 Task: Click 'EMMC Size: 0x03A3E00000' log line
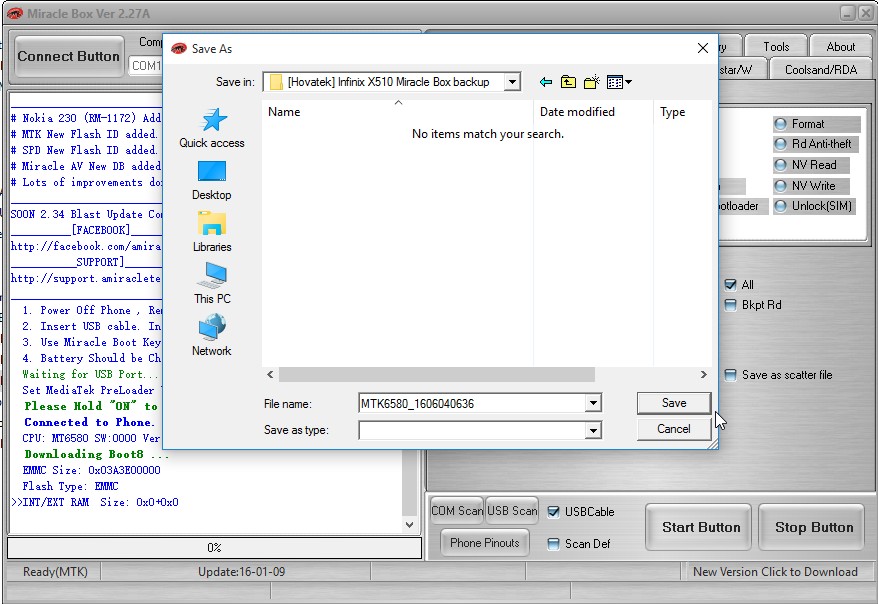coord(91,470)
